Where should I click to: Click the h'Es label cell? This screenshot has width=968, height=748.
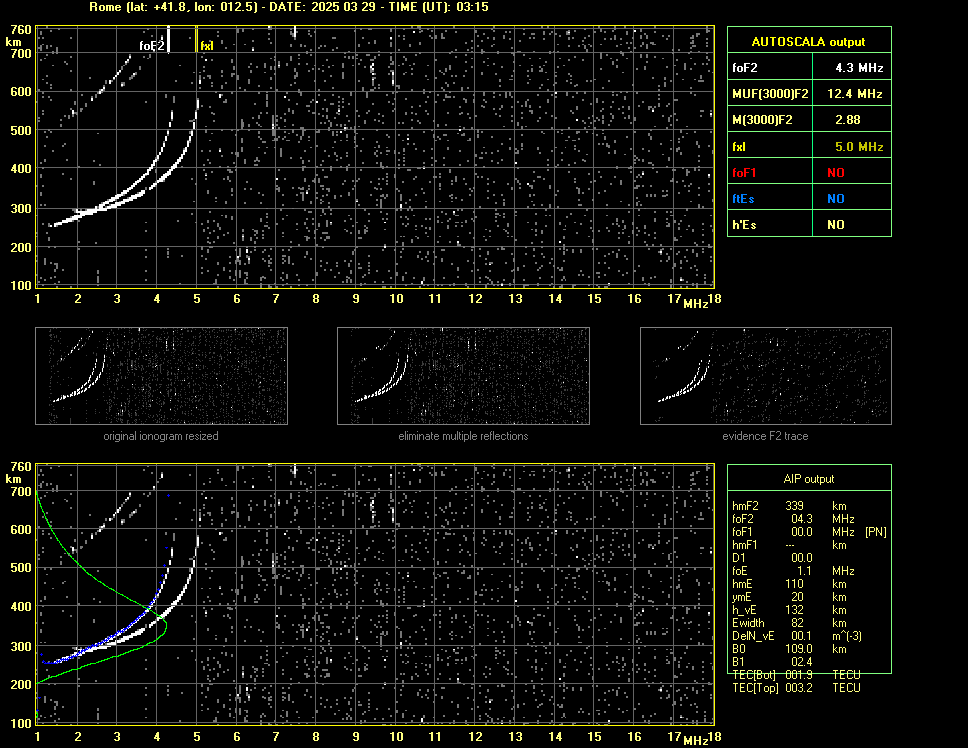770,224
